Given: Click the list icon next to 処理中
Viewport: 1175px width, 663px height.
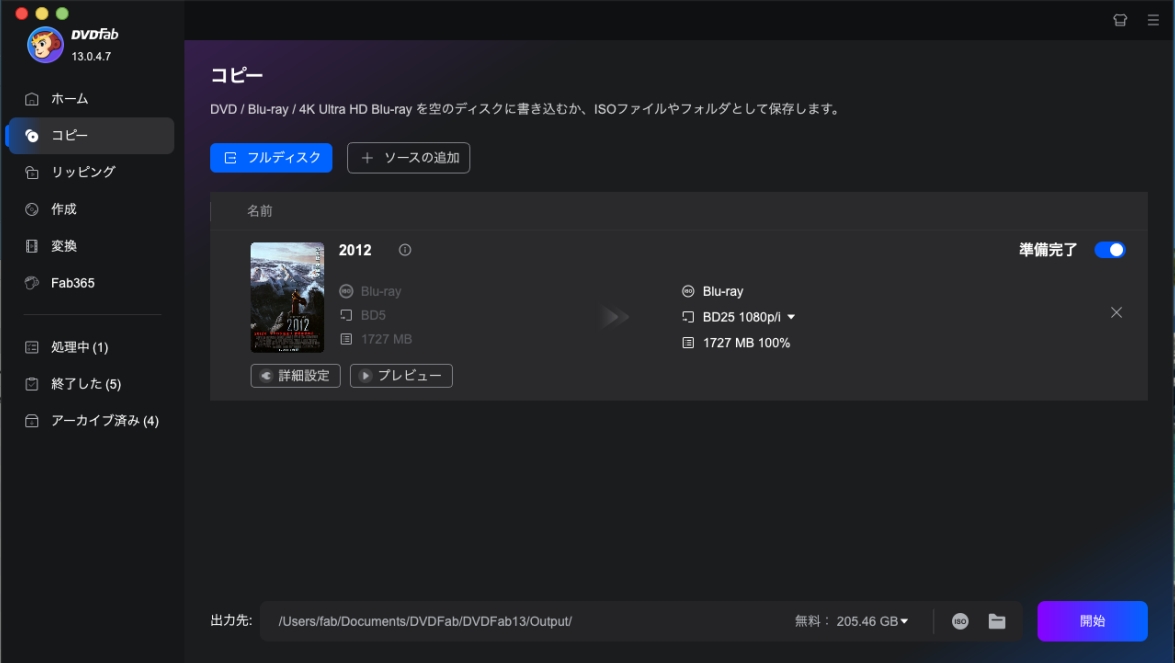Looking at the screenshot, I should click(x=31, y=347).
